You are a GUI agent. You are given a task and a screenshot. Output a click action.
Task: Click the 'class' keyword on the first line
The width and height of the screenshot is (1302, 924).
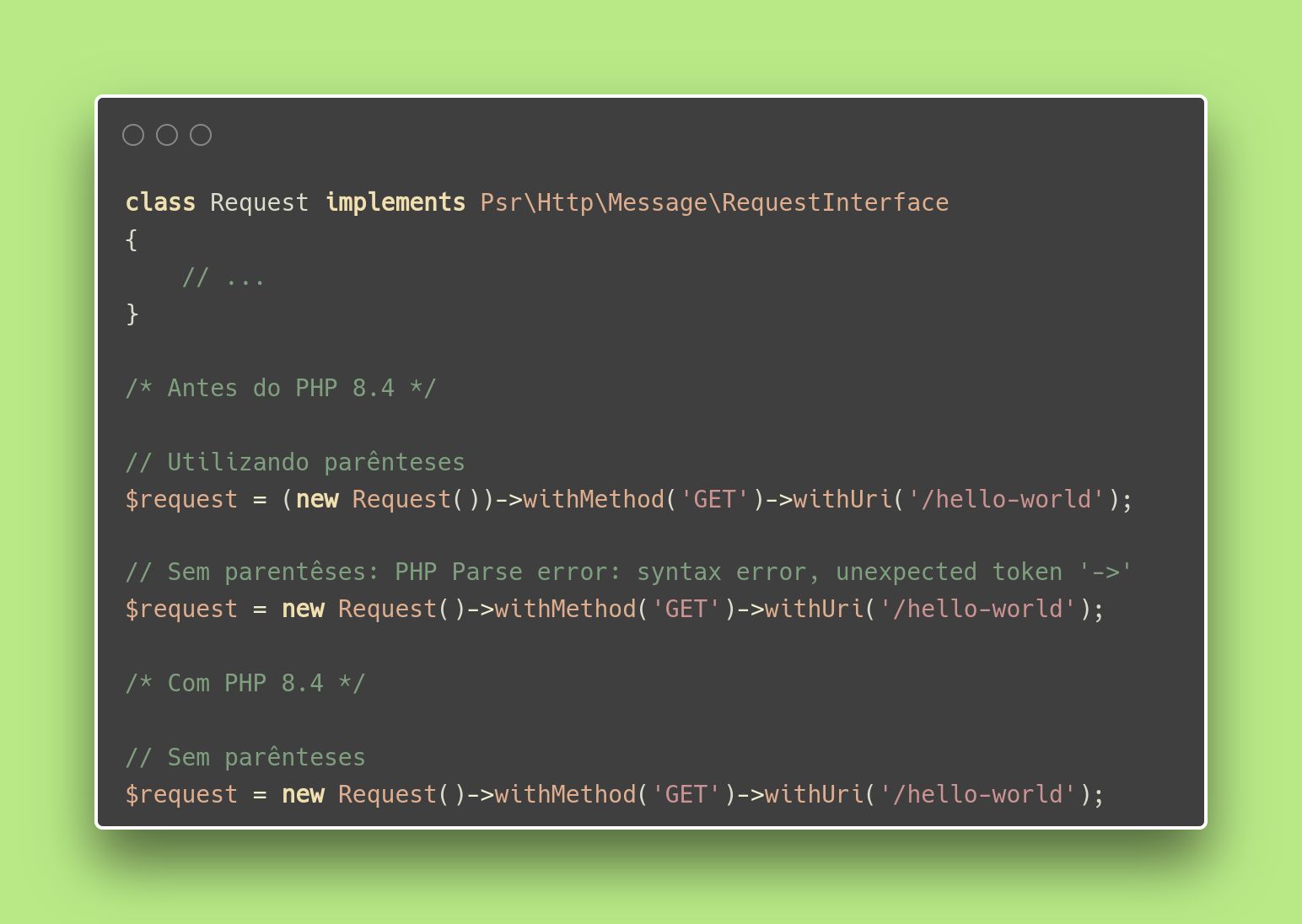point(160,202)
